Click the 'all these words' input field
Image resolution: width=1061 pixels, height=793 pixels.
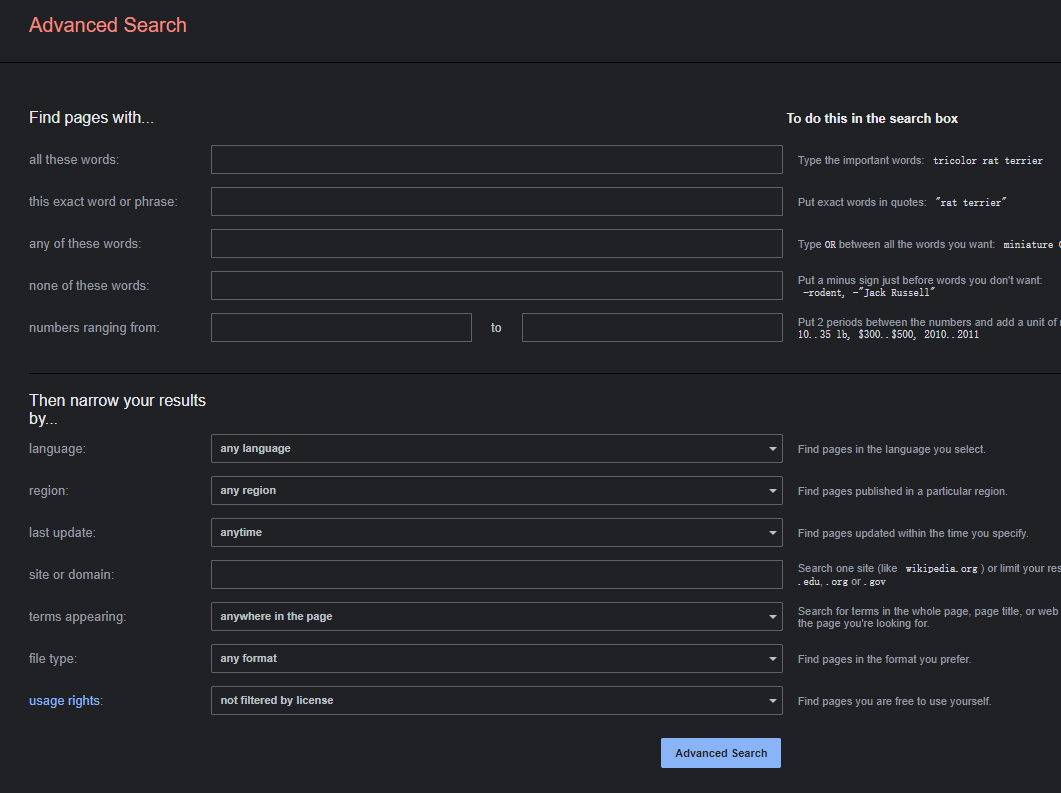497,160
